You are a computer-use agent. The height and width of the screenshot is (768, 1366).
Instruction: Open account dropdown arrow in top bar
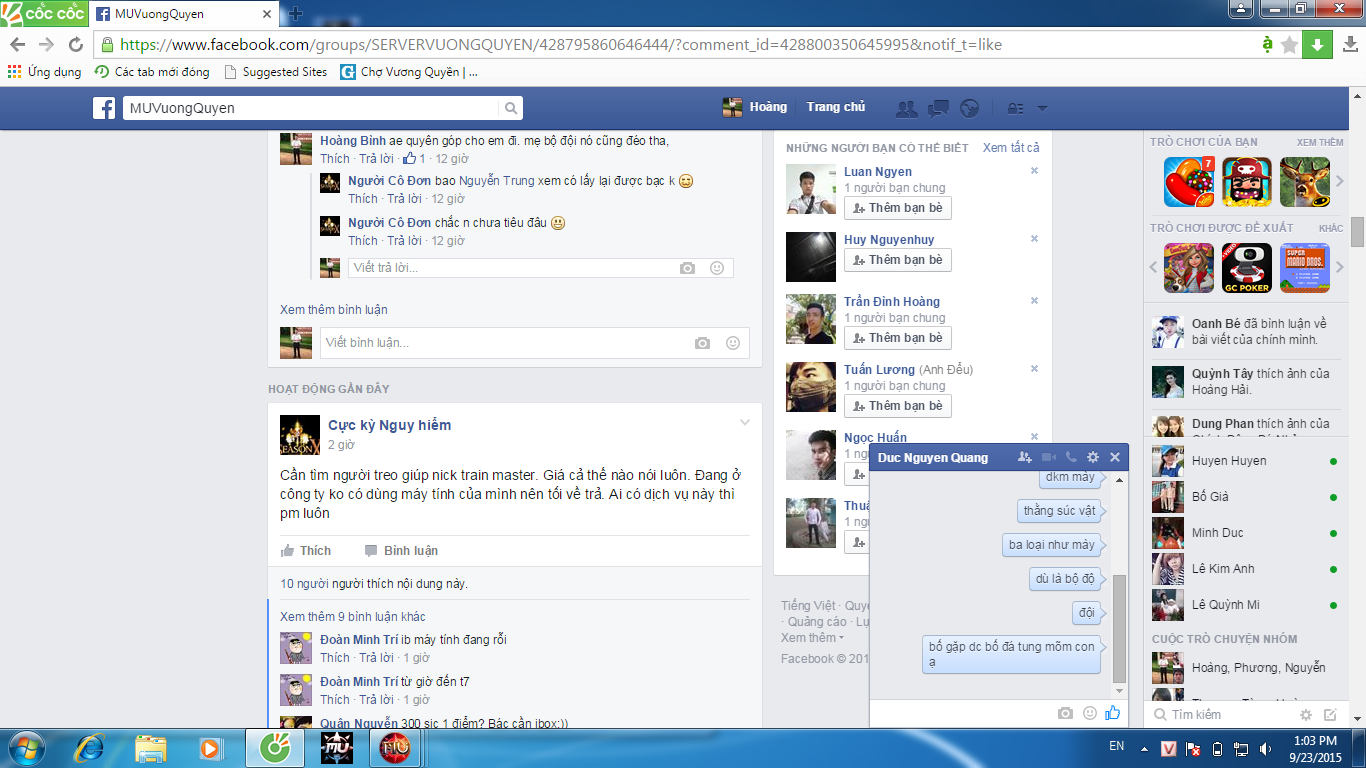pos(1042,108)
